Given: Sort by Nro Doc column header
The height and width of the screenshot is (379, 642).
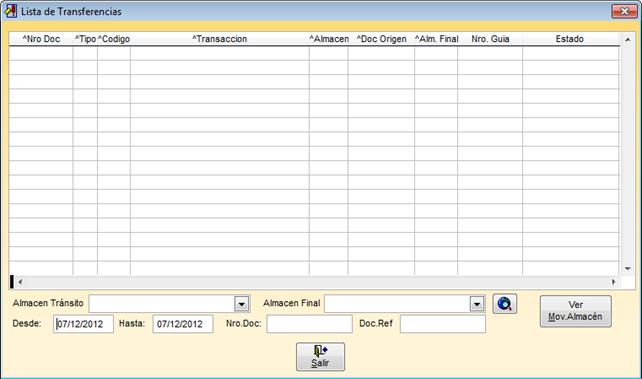Looking at the screenshot, I should (41, 39).
